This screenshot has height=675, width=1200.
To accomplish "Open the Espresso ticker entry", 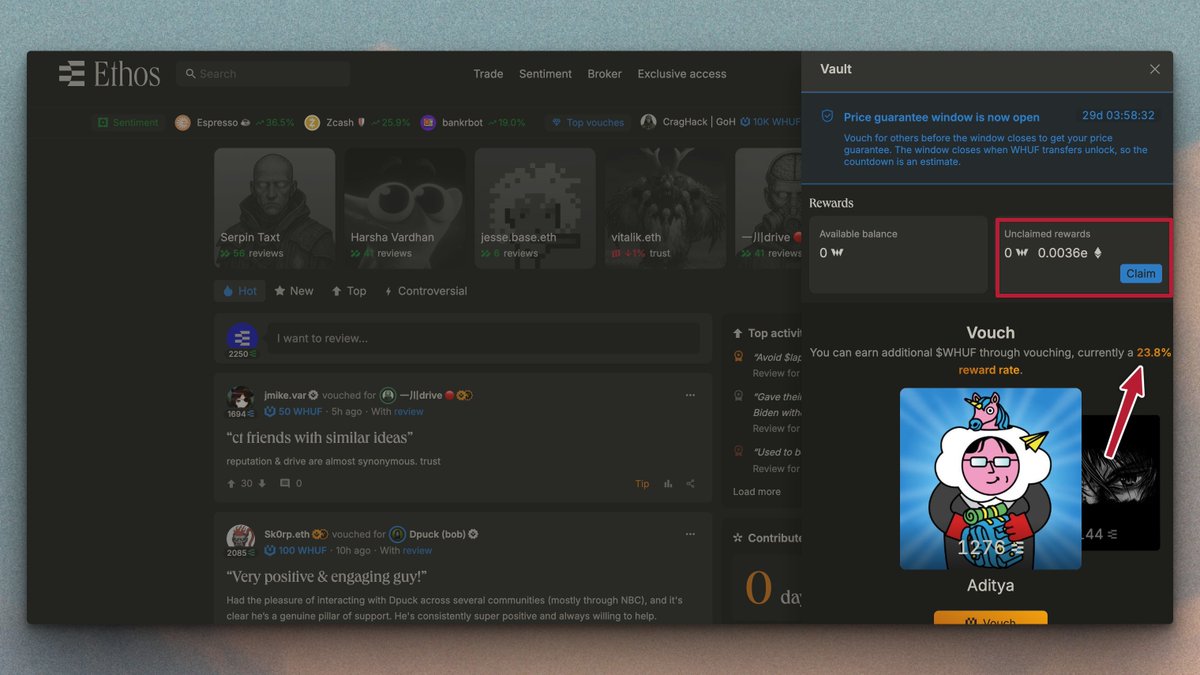I will tap(234, 123).
